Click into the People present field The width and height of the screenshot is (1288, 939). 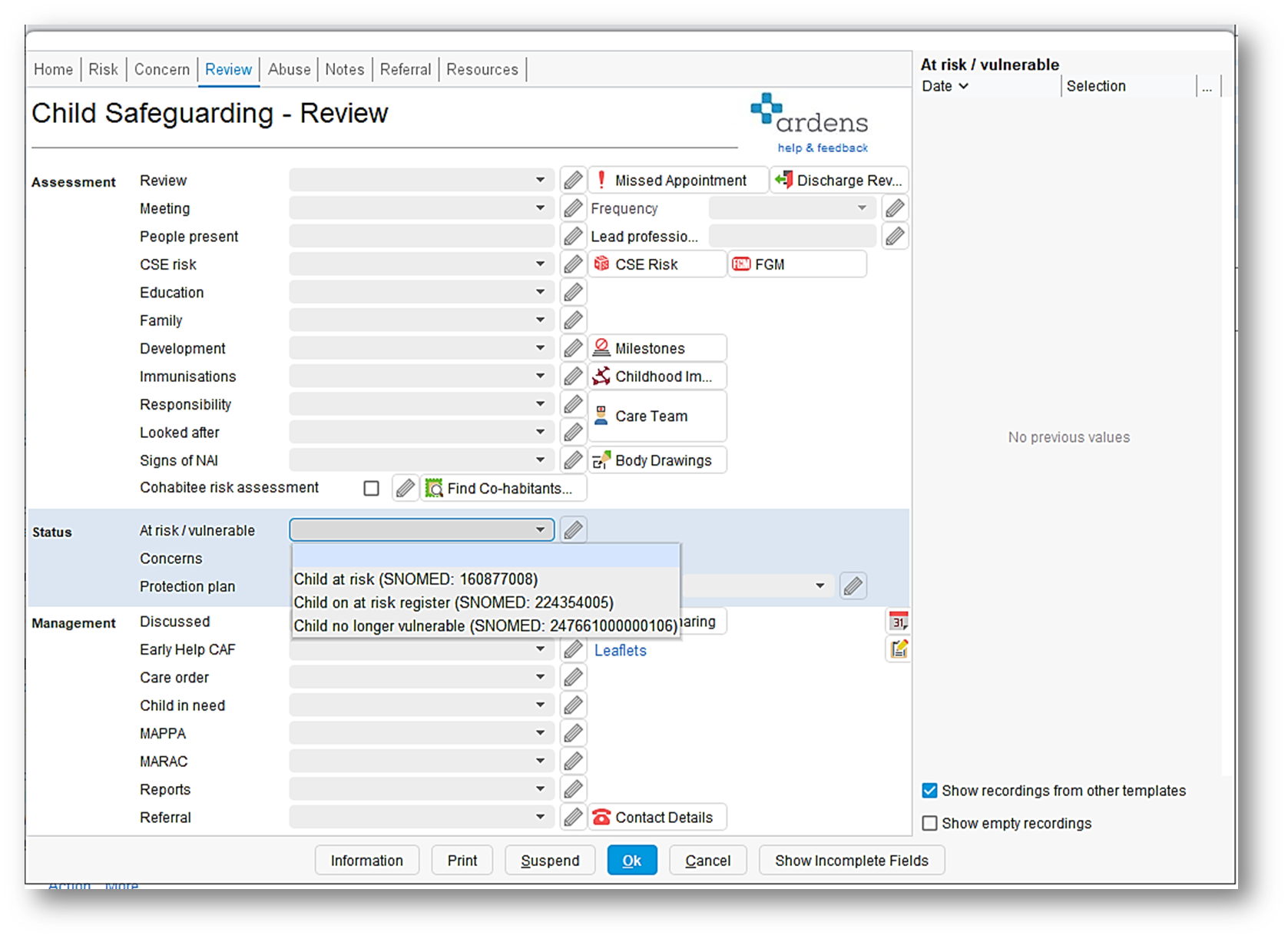click(422, 236)
